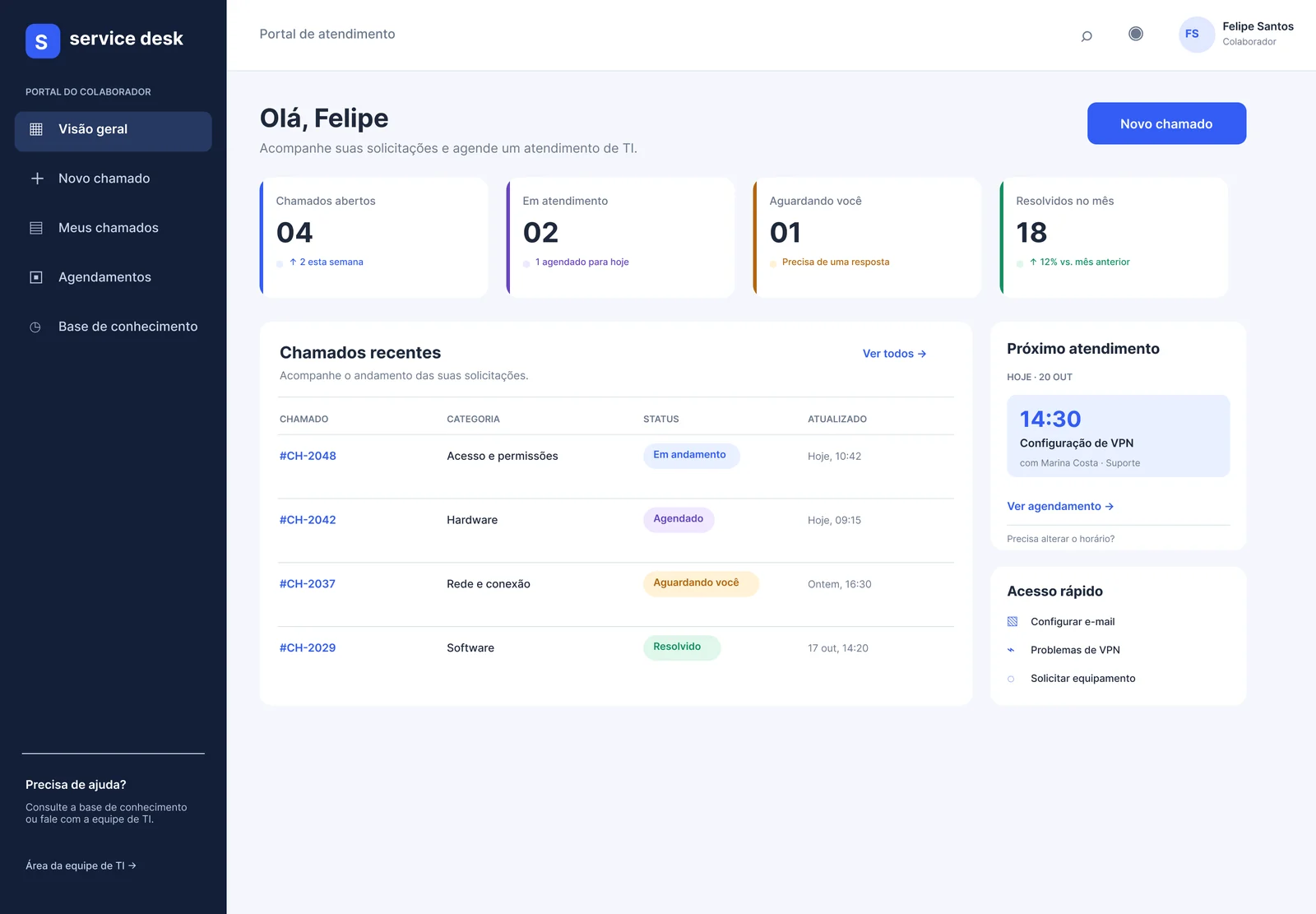Click the Base de conhecimento clock icon
The height and width of the screenshot is (914, 1316).
point(35,327)
